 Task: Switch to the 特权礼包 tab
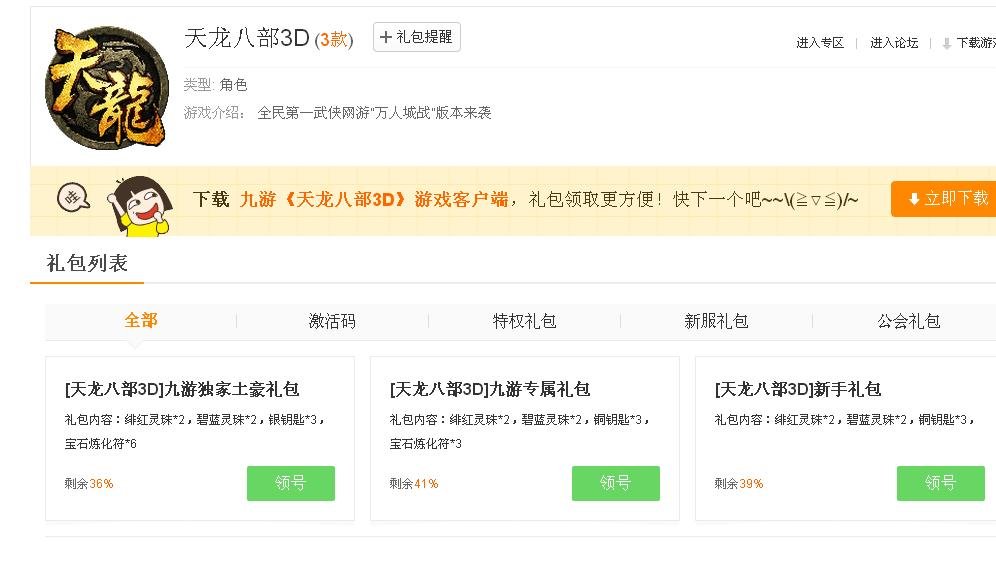(x=525, y=321)
